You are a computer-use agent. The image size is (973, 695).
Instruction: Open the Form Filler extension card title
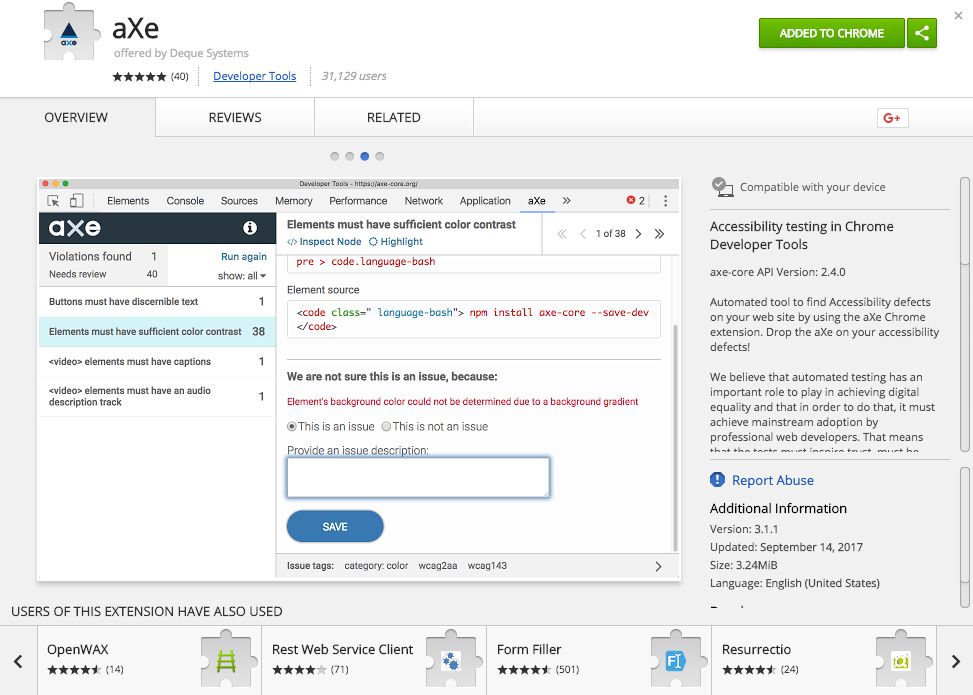(x=529, y=649)
